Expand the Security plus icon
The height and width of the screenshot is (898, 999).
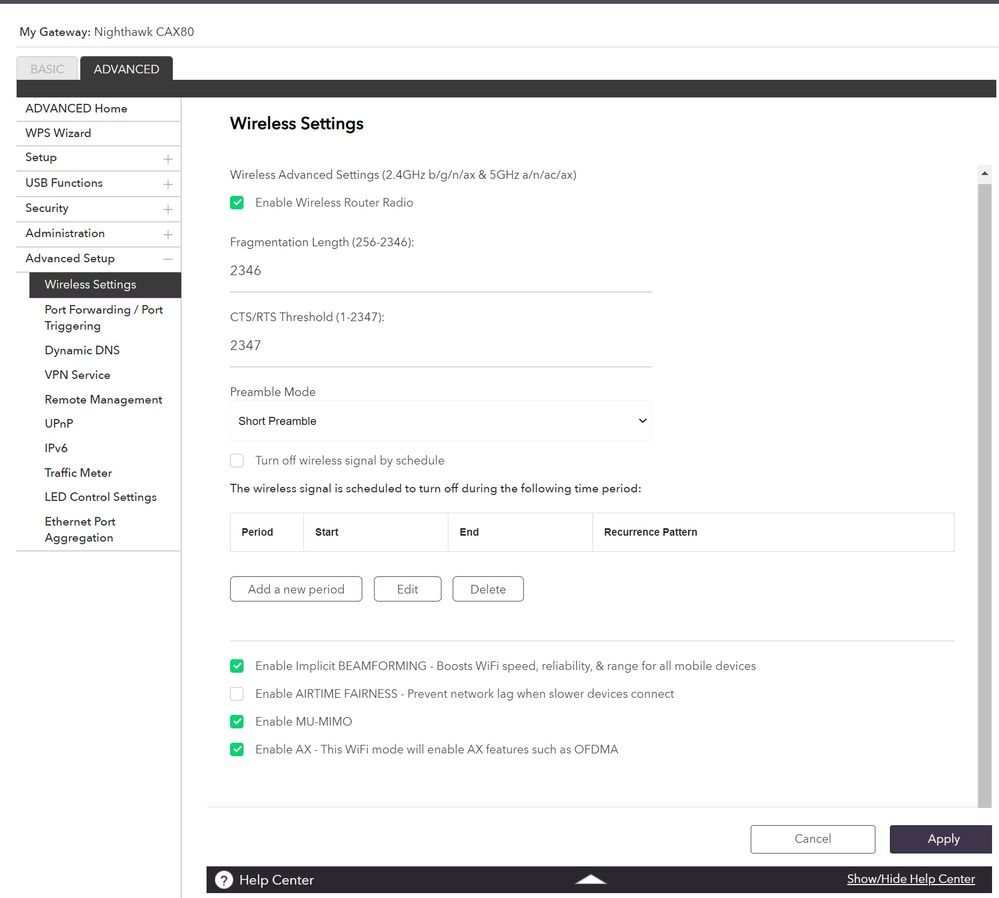coord(168,209)
